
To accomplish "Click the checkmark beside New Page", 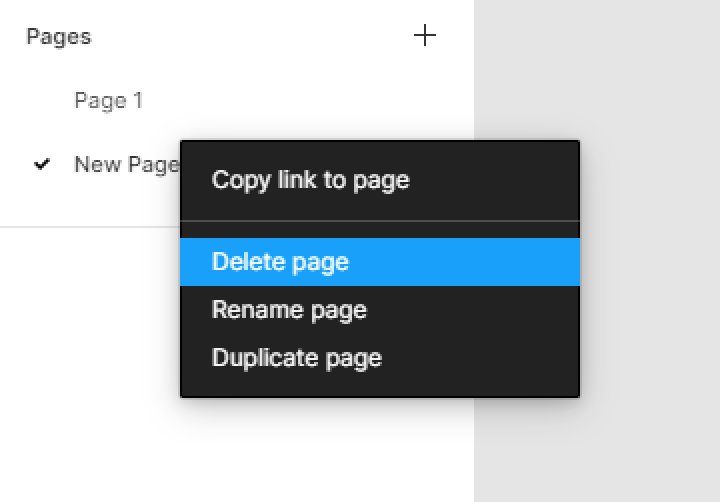I will (x=42, y=164).
